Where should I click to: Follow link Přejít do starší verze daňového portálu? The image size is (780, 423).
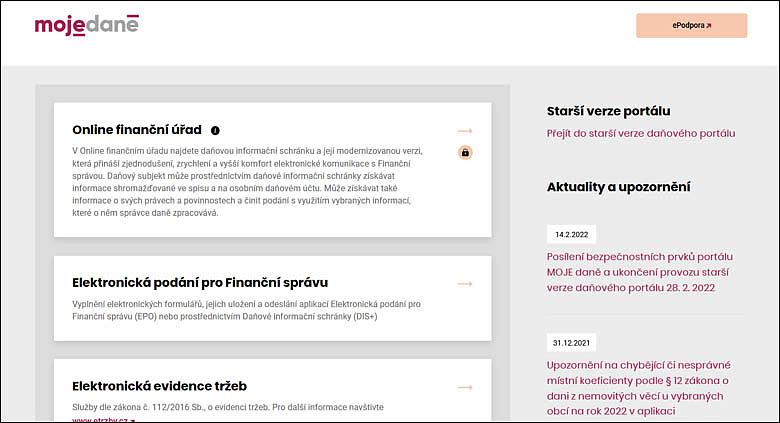(x=641, y=133)
